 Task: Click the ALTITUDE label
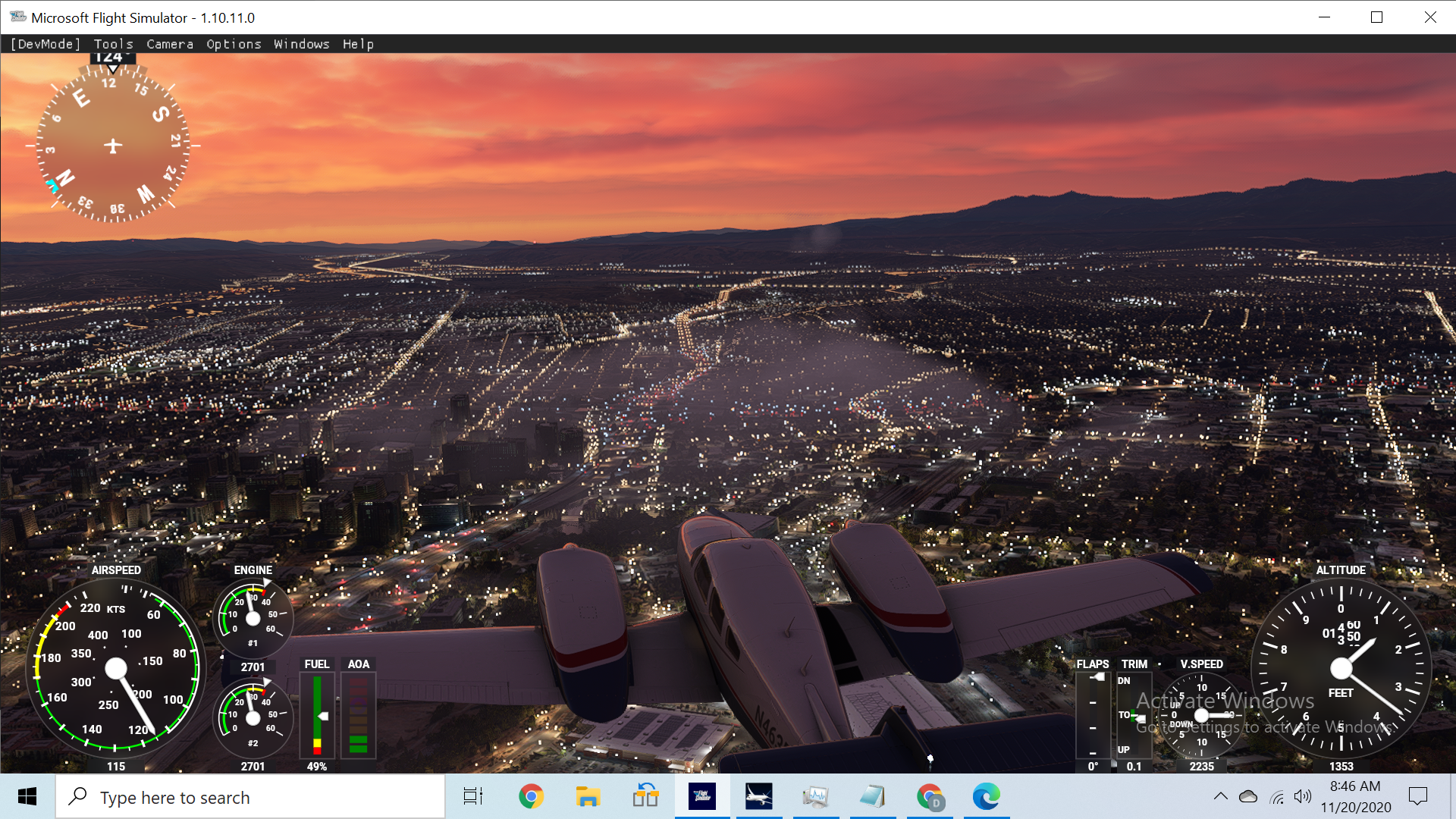(1341, 570)
